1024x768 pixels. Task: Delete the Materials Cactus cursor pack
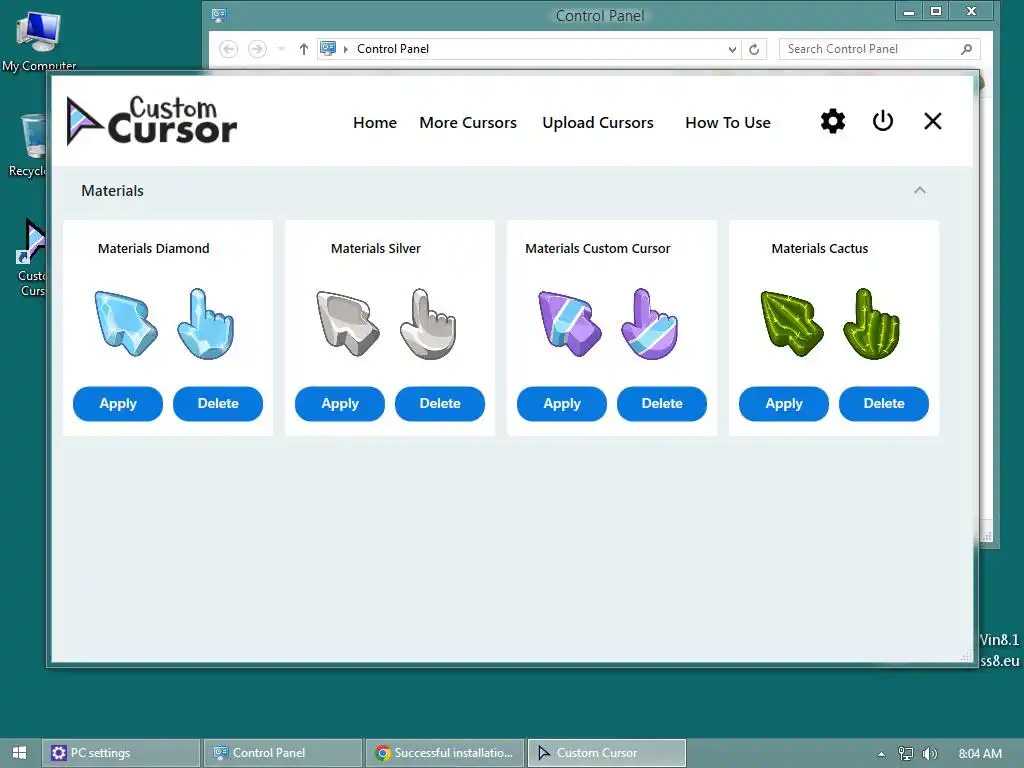coord(884,404)
